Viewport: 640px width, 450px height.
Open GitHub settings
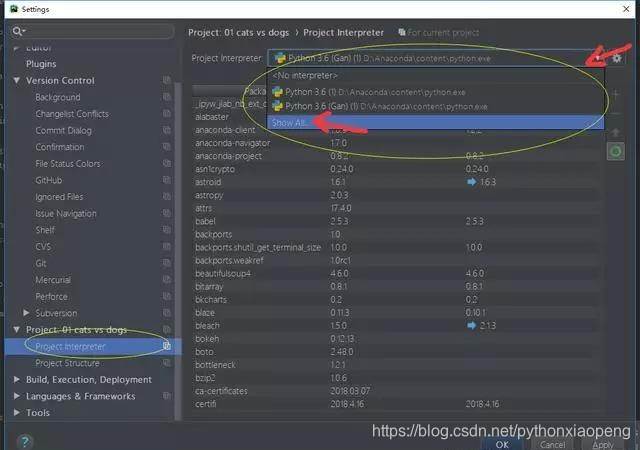(x=49, y=180)
